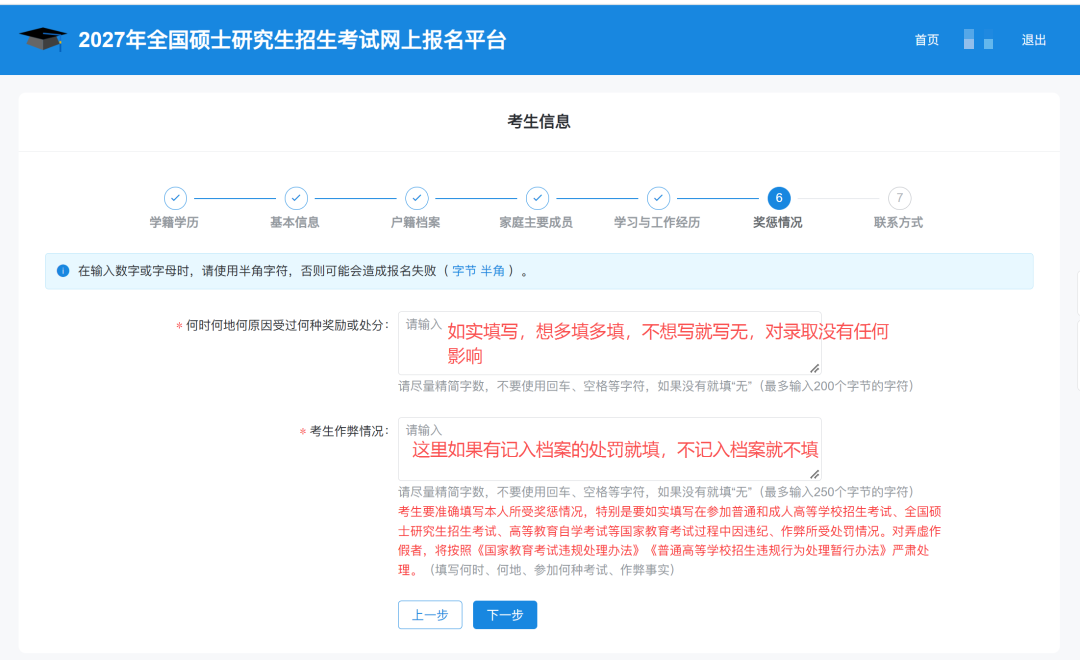
Task: Go to 首页 in the top navigation
Action: [926, 40]
